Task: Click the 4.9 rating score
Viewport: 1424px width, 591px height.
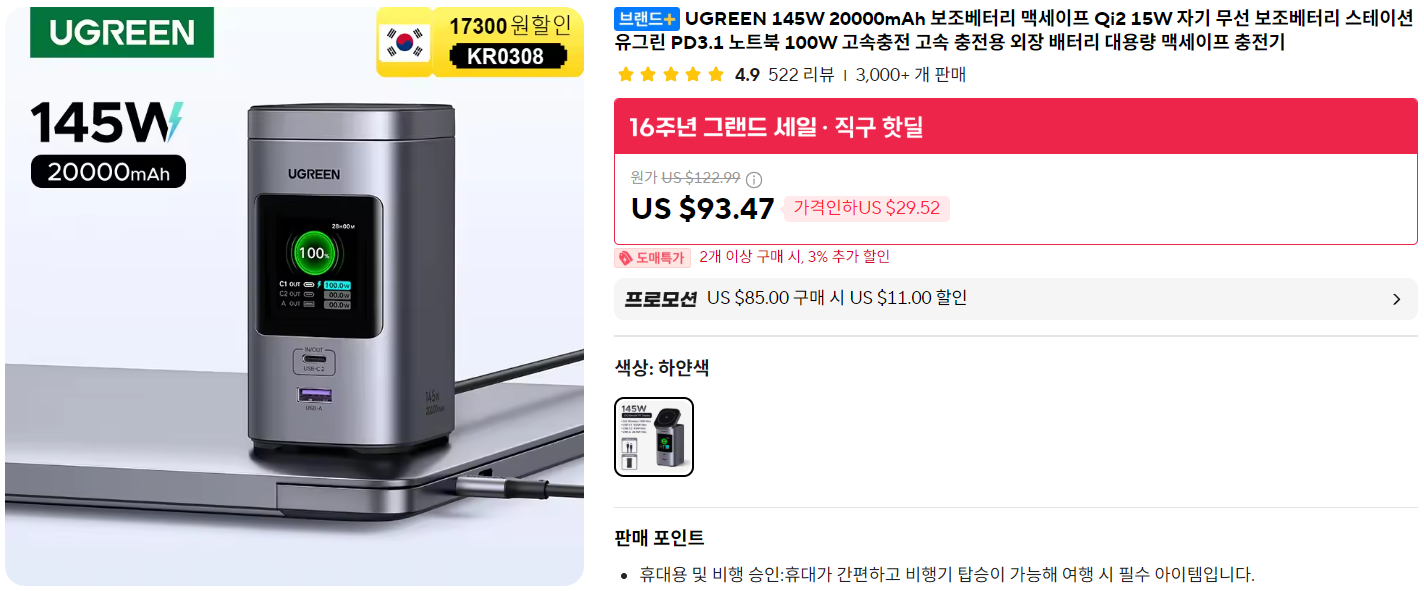Action: 747,75
